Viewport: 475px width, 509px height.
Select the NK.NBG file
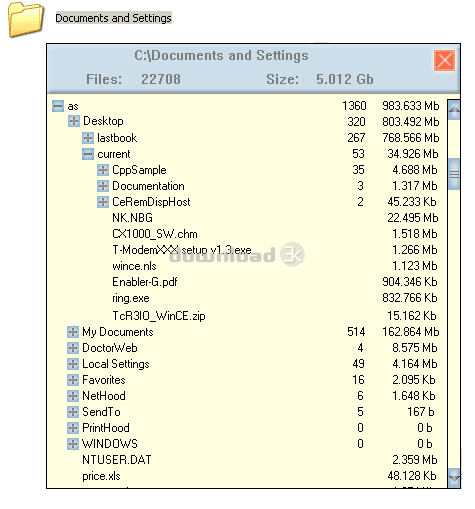[132, 218]
